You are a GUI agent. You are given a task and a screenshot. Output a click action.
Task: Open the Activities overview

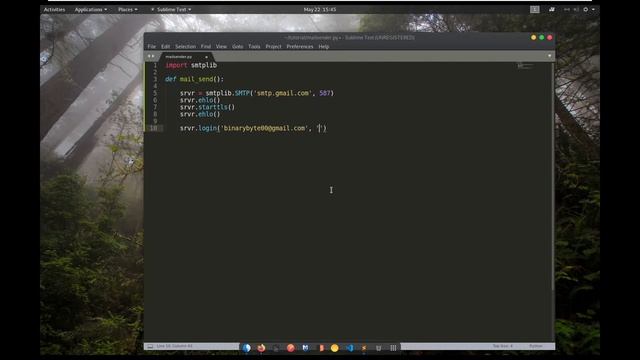pyautogui.click(x=54, y=9)
